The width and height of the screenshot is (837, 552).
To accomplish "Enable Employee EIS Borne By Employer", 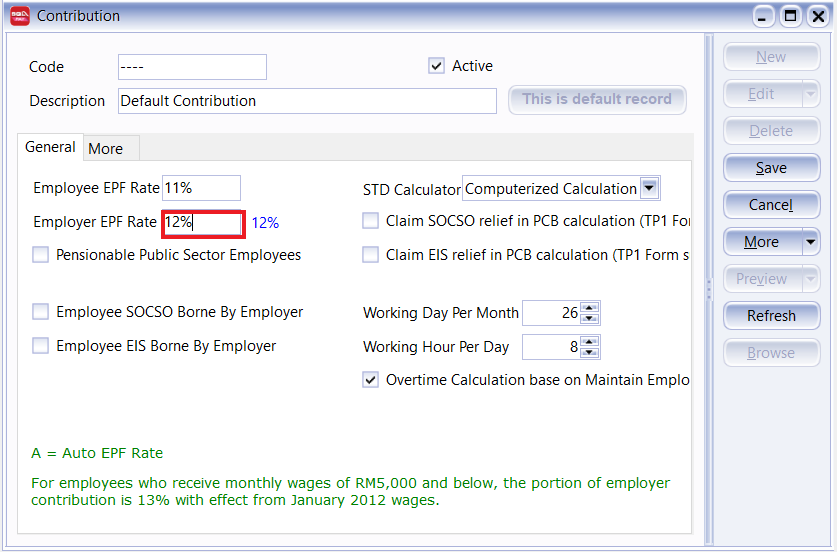I will [41, 346].
